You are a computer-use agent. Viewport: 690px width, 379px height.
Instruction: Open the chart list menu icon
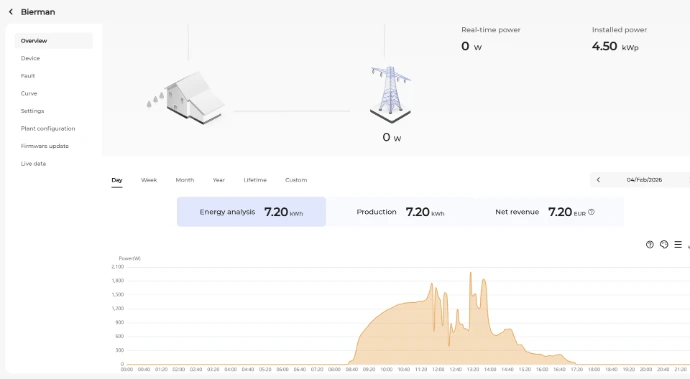click(x=678, y=244)
